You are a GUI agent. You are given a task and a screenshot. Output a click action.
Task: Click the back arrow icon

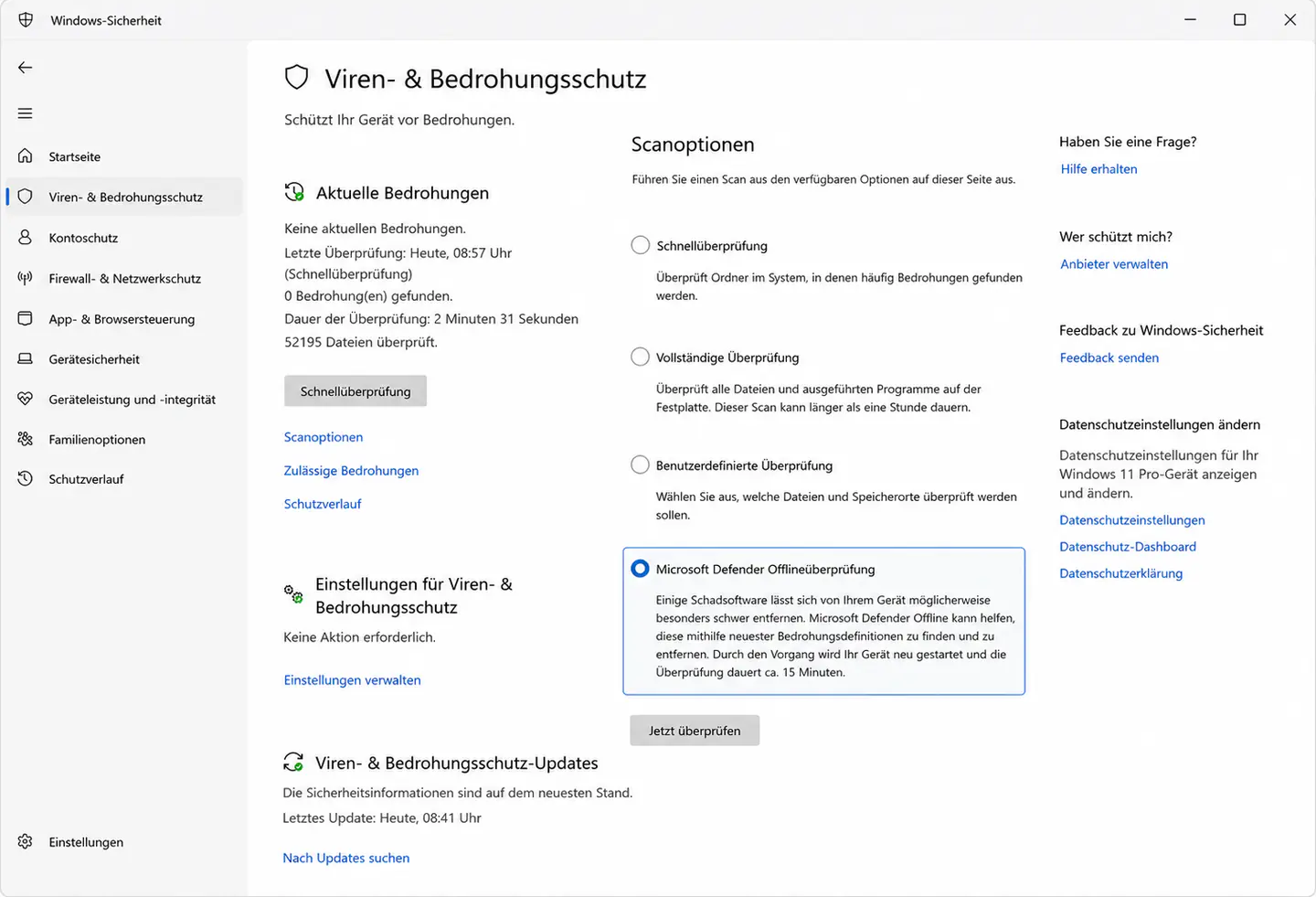(26, 68)
